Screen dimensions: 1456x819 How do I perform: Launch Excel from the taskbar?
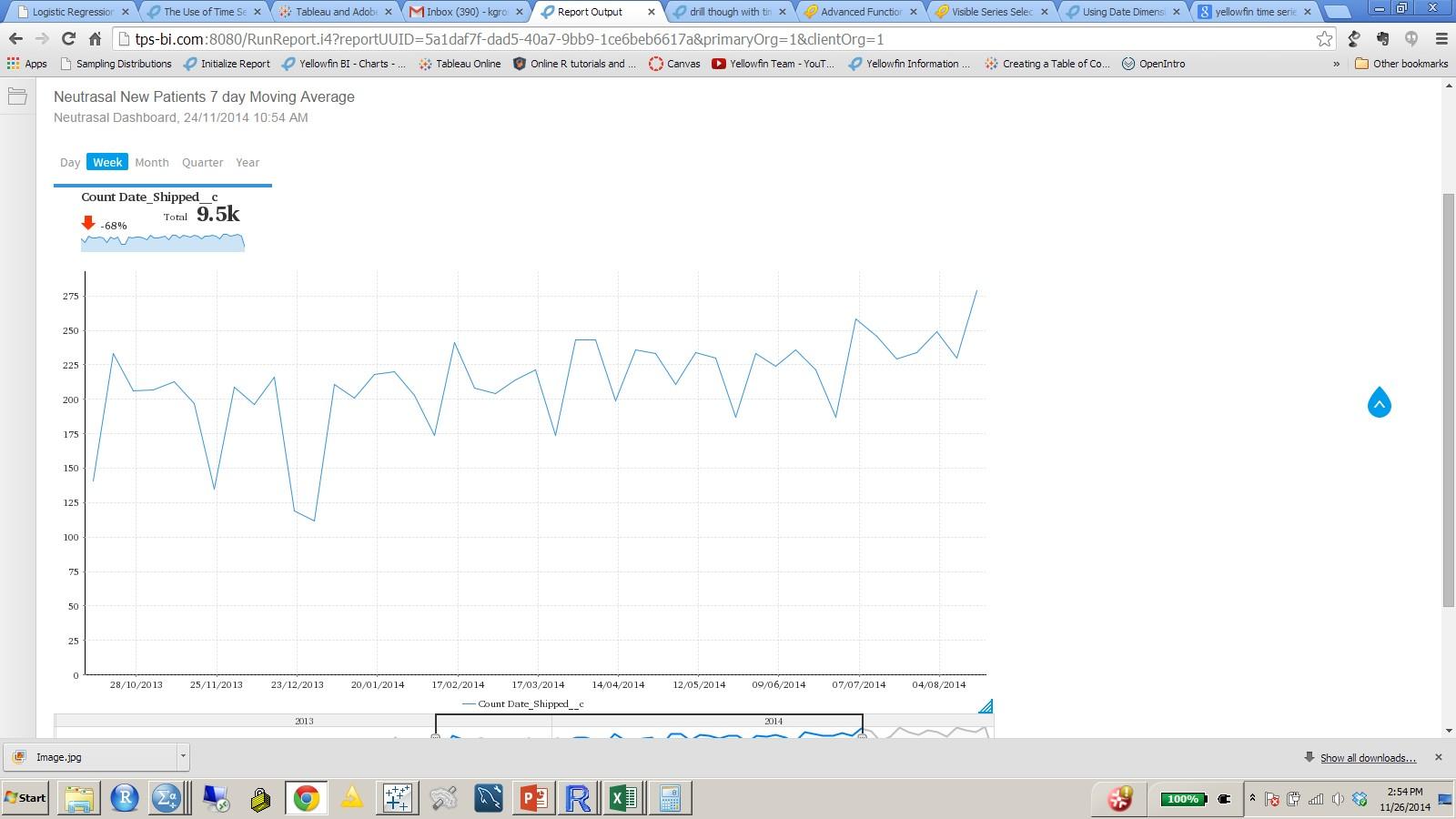623,798
